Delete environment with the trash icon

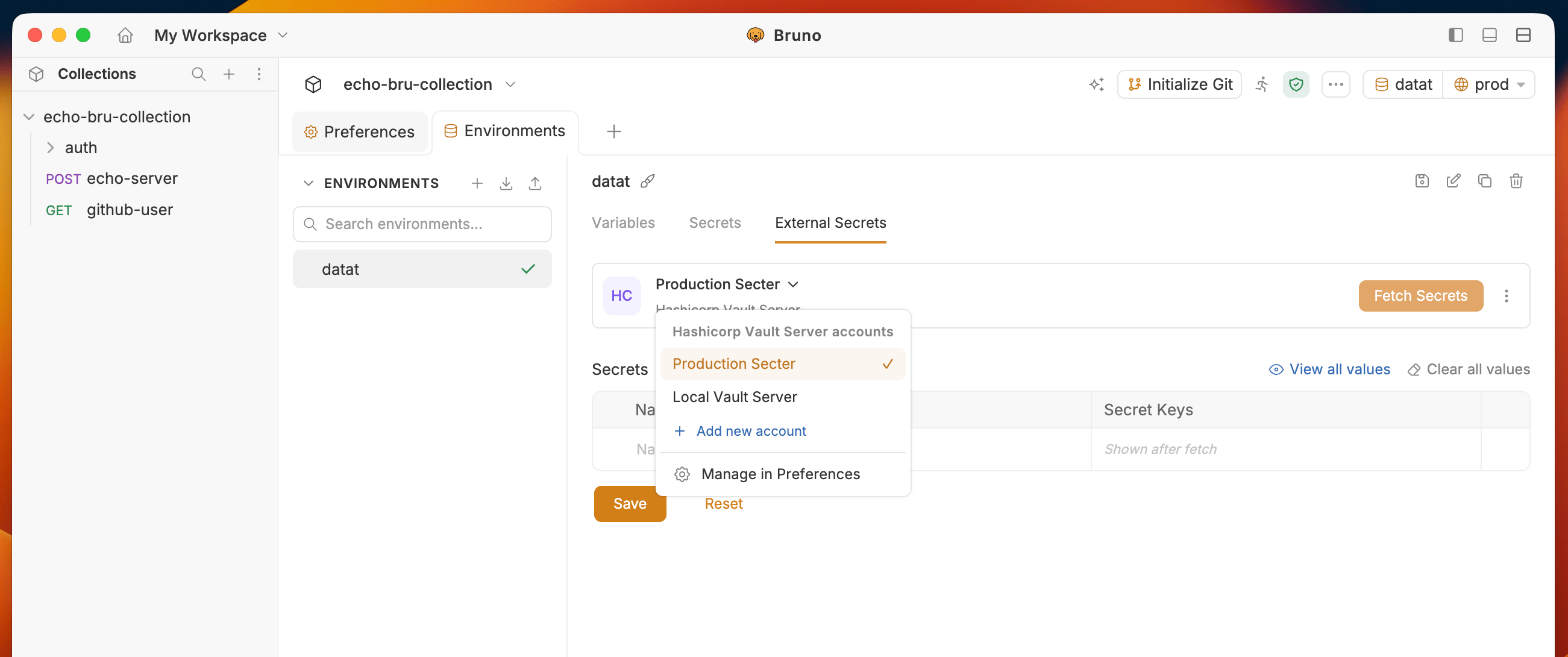1516,181
